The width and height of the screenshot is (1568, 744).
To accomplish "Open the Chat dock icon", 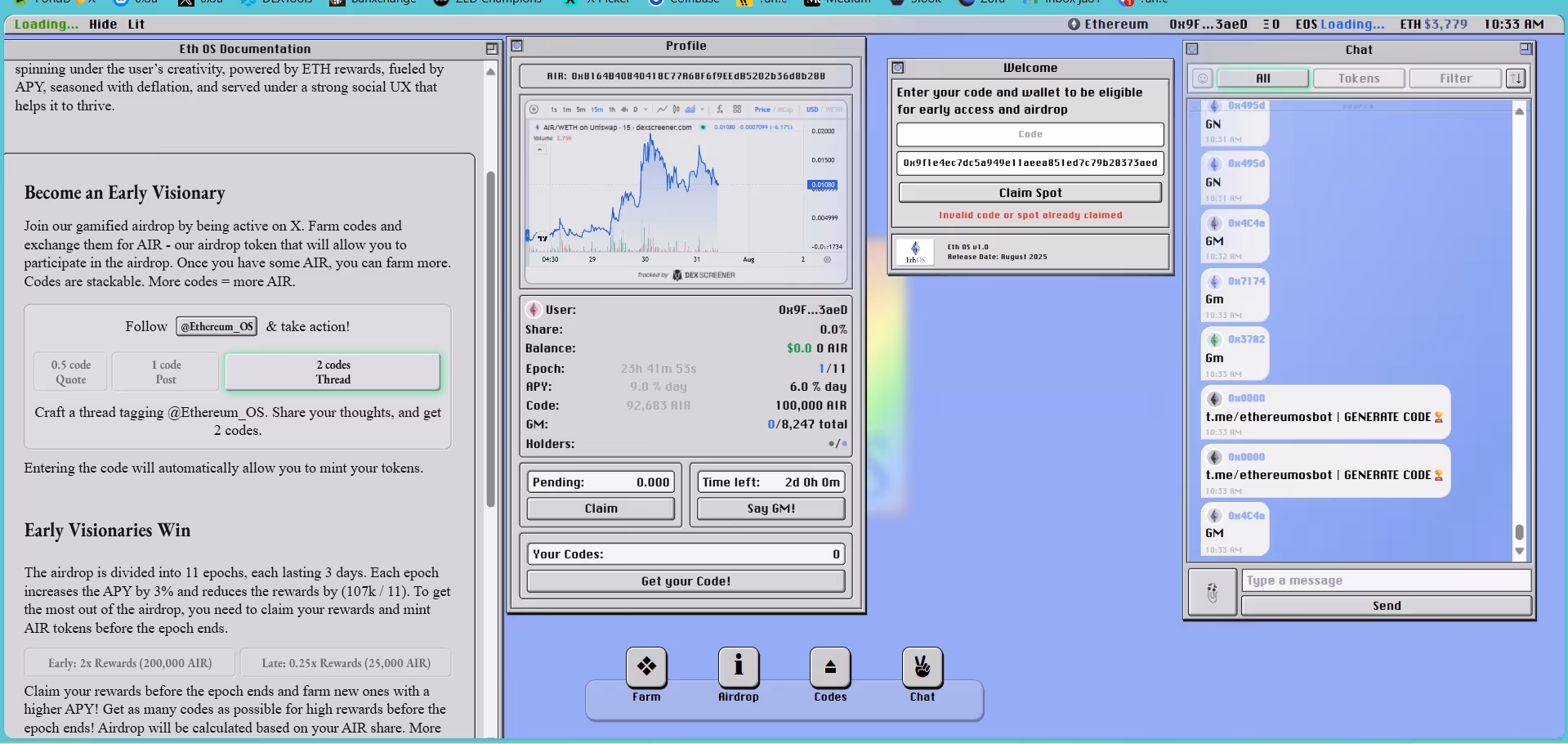I will point(922,667).
